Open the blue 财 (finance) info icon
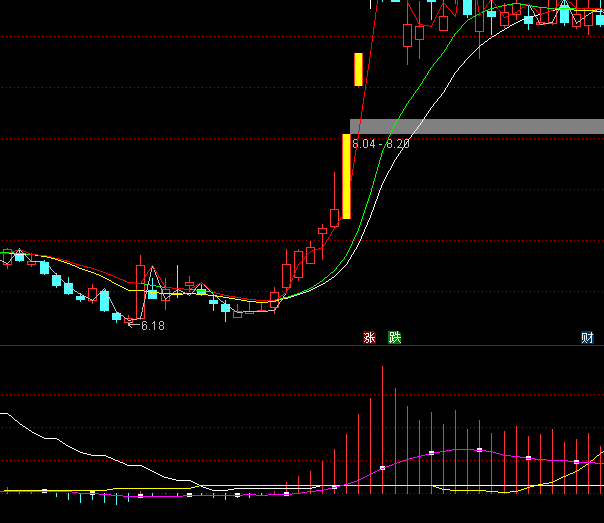The image size is (604, 523). pos(587,338)
